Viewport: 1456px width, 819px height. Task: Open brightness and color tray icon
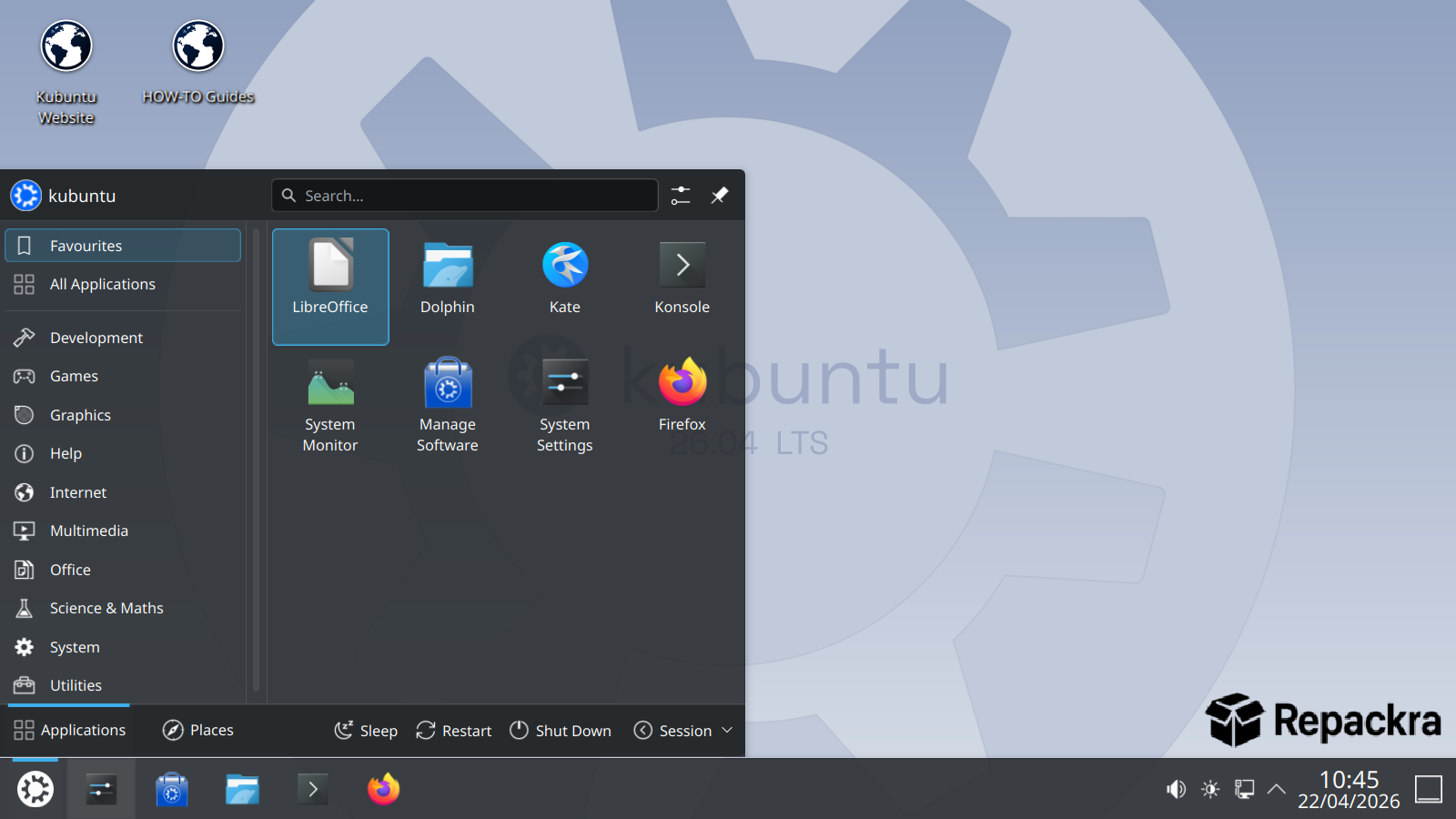click(x=1210, y=789)
